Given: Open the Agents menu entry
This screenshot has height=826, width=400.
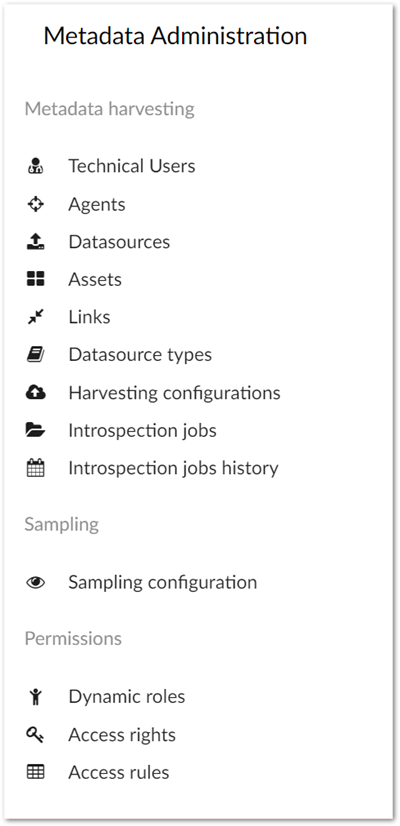Looking at the screenshot, I should tap(97, 204).
